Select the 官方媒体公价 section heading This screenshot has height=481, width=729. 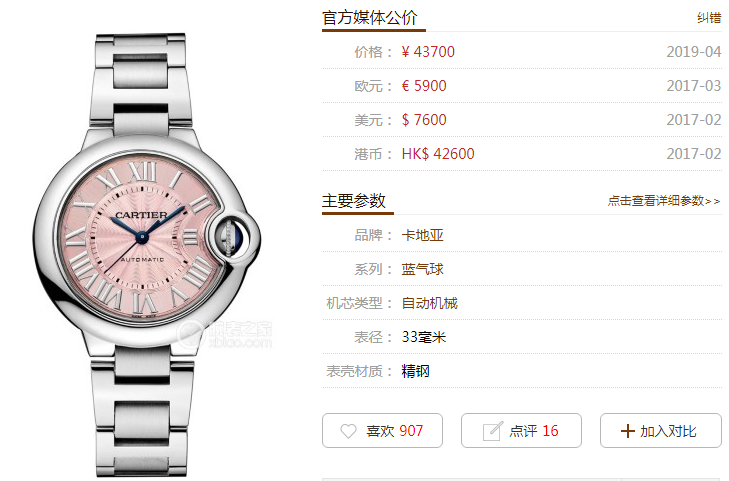370,18
